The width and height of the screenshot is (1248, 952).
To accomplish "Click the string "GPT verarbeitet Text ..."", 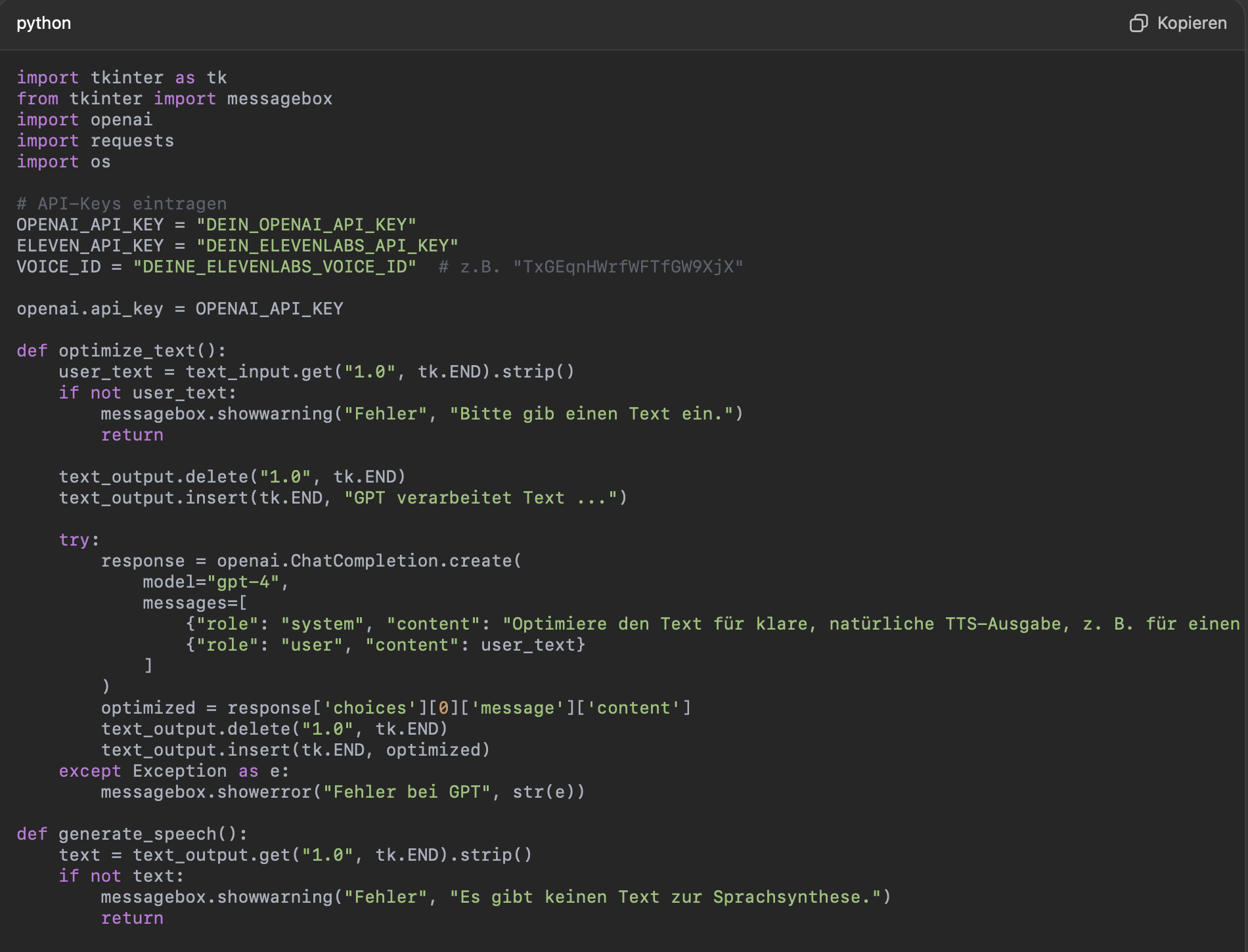I will click(x=481, y=498).
